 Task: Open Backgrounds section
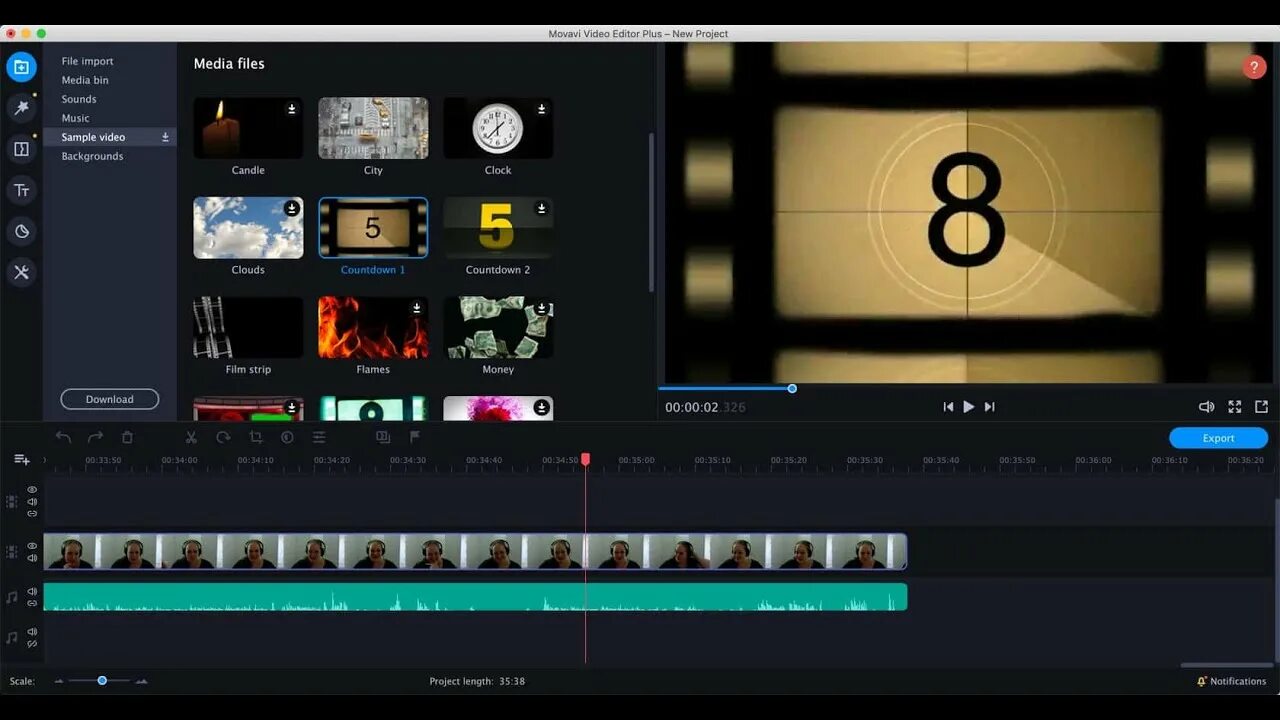point(92,156)
